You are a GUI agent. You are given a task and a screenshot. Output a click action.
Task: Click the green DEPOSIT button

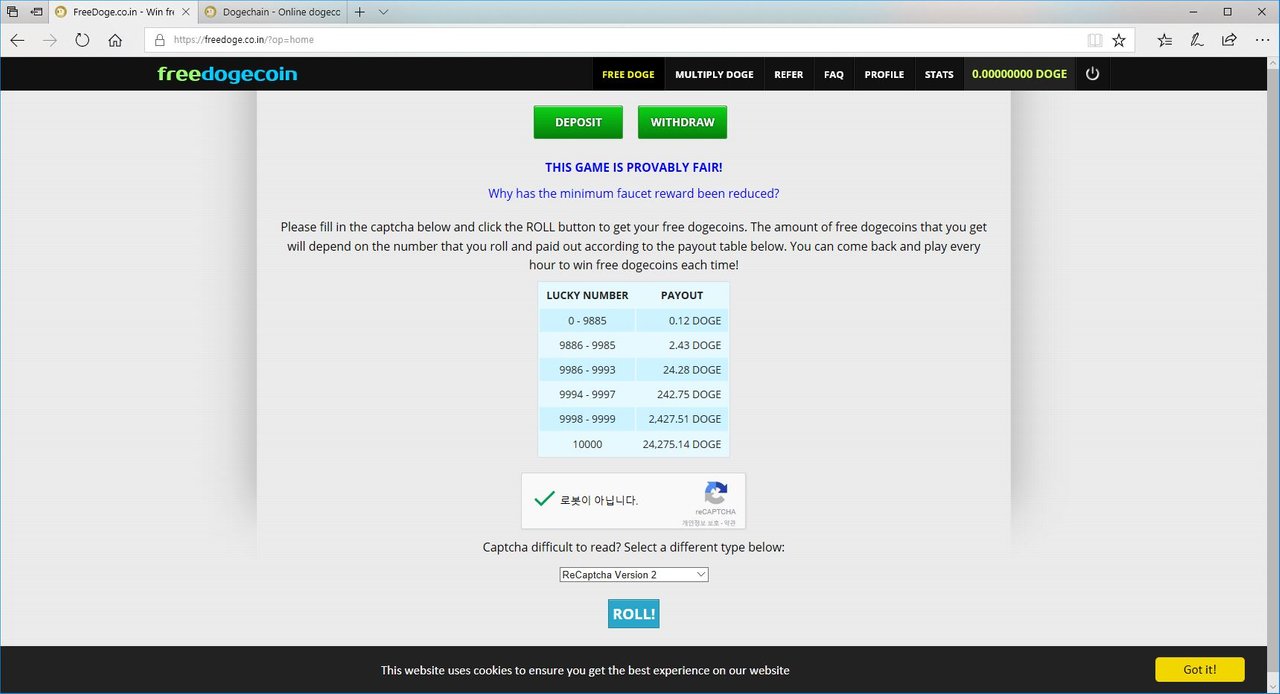pos(578,122)
